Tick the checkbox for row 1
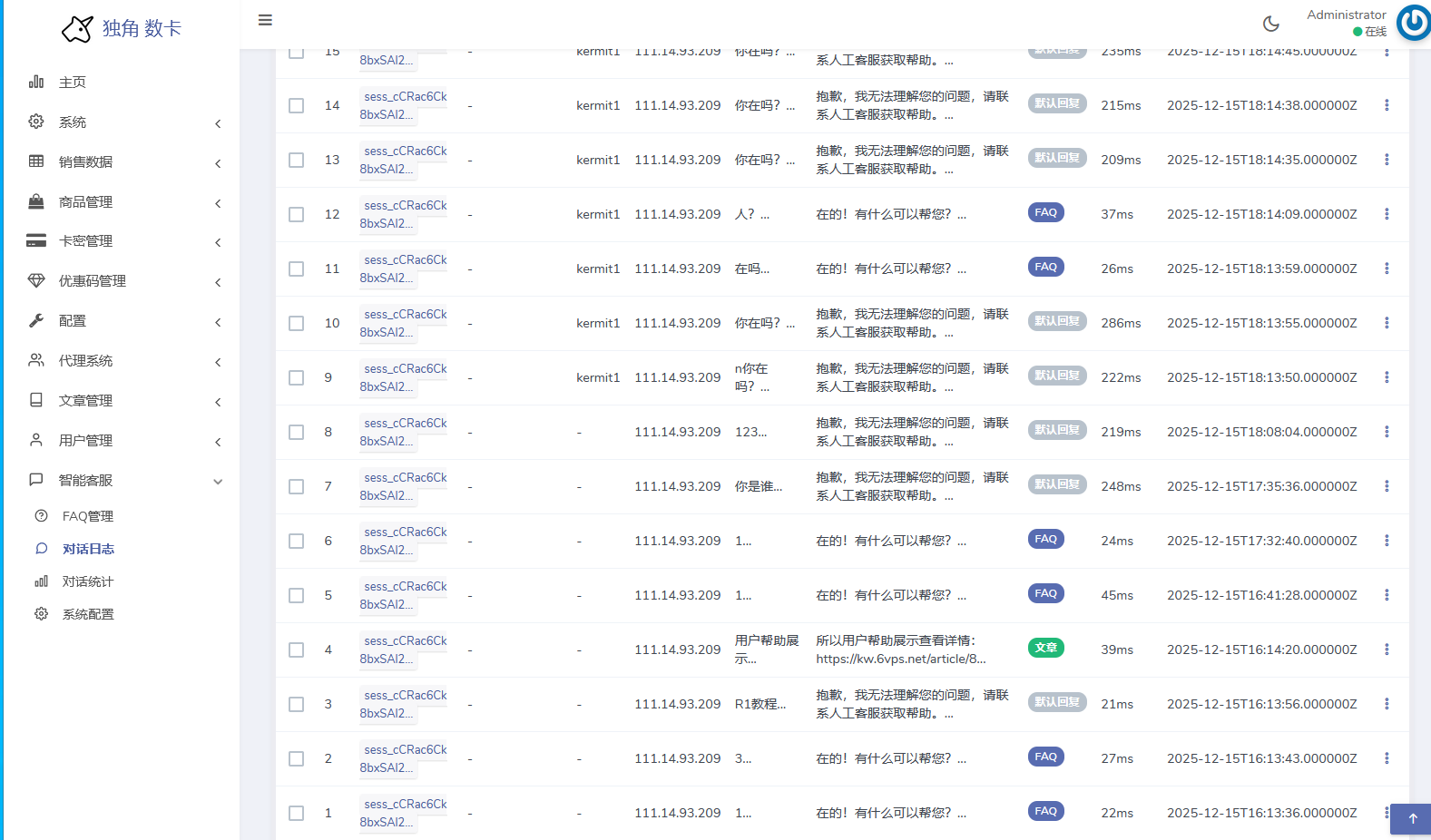 (x=297, y=814)
